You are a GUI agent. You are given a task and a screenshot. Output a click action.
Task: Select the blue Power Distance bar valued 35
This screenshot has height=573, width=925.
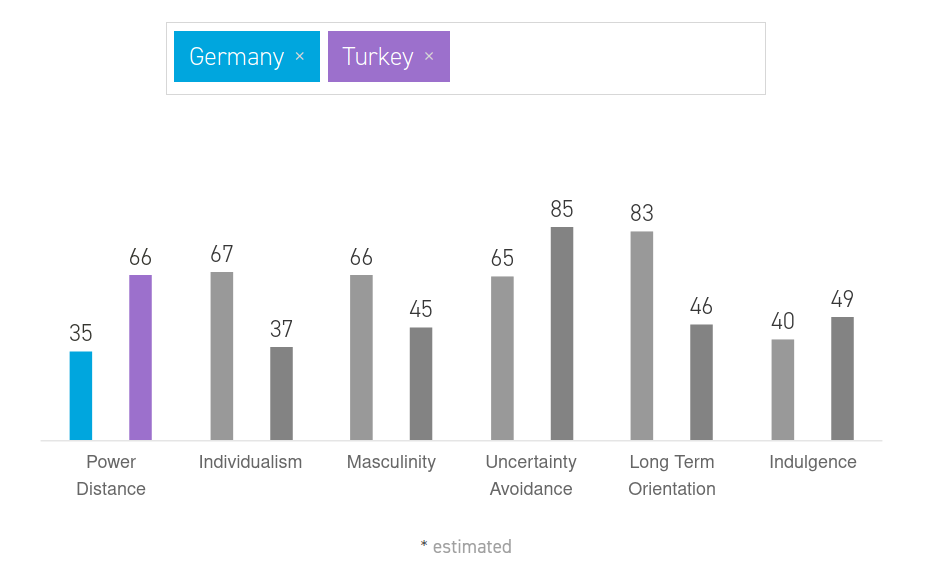[81, 395]
